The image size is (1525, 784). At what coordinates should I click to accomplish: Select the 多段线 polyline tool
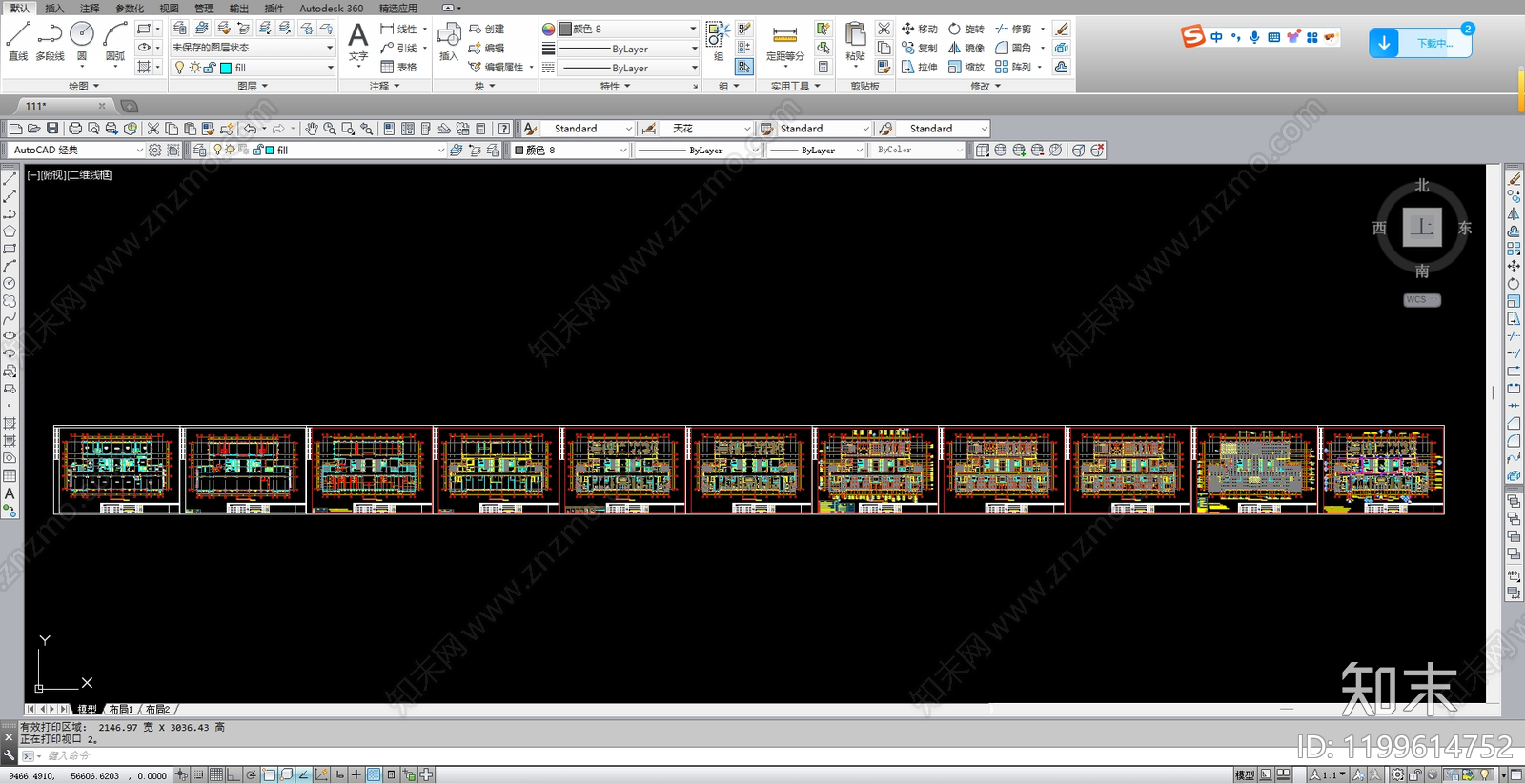click(50, 40)
